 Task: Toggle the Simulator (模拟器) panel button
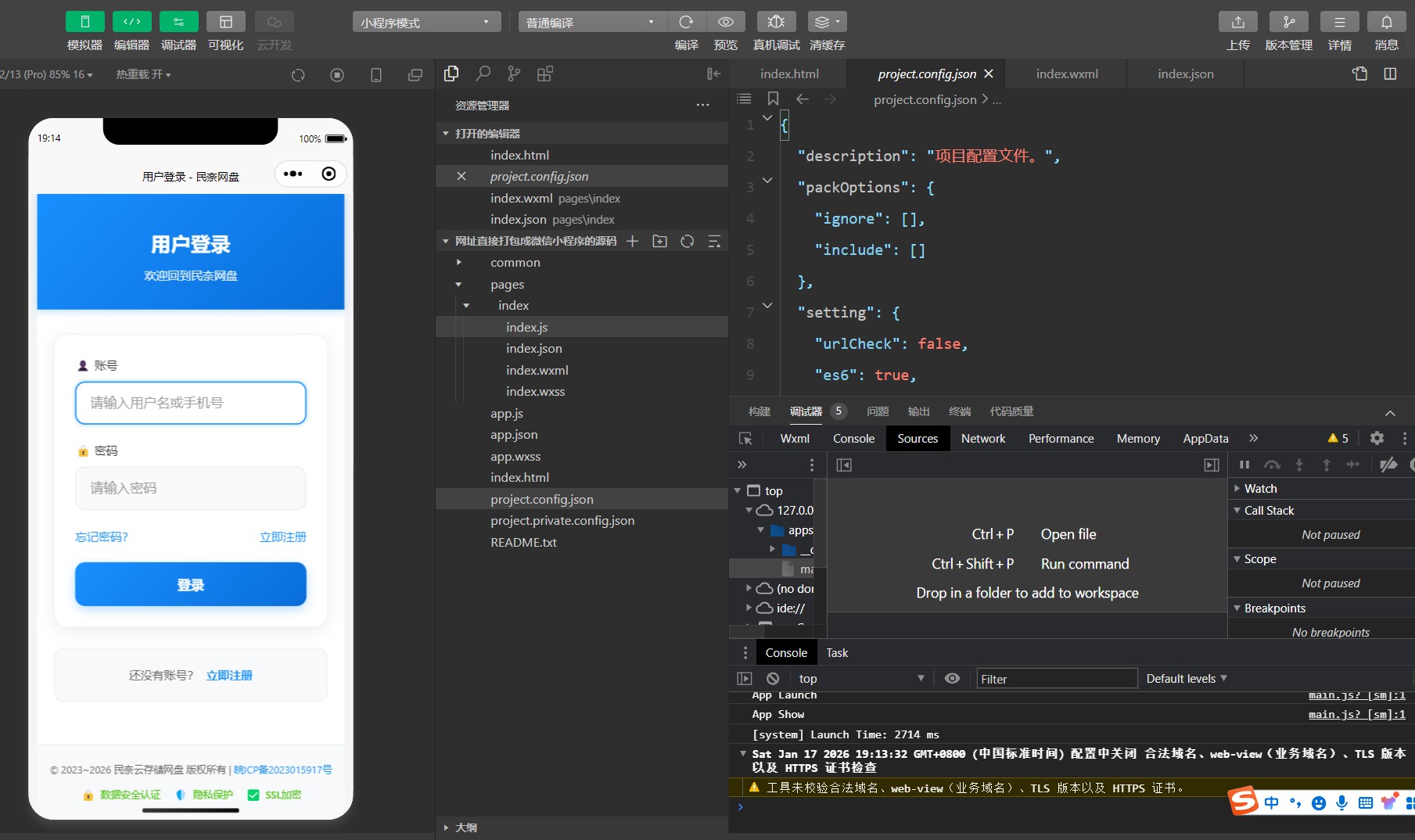tap(85, 22)
